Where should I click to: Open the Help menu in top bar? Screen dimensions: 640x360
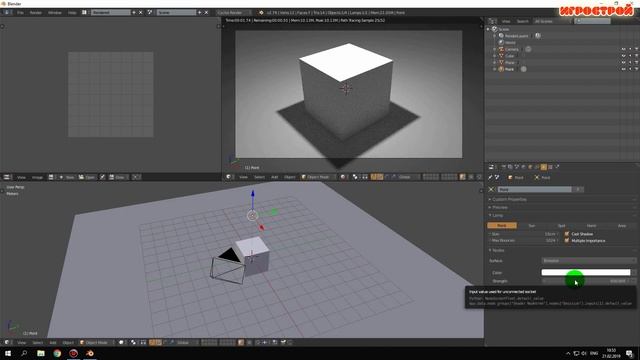[x=72, y=13]
